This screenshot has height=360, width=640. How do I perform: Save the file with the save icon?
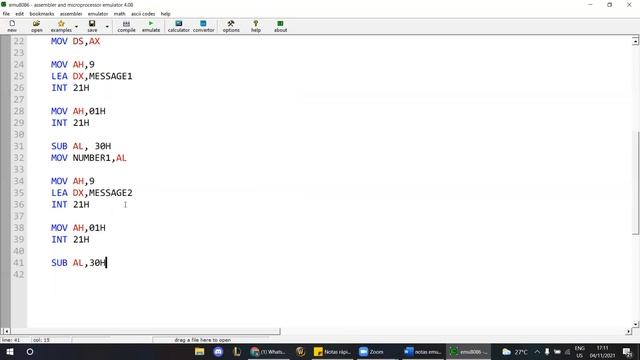[92, 26]
